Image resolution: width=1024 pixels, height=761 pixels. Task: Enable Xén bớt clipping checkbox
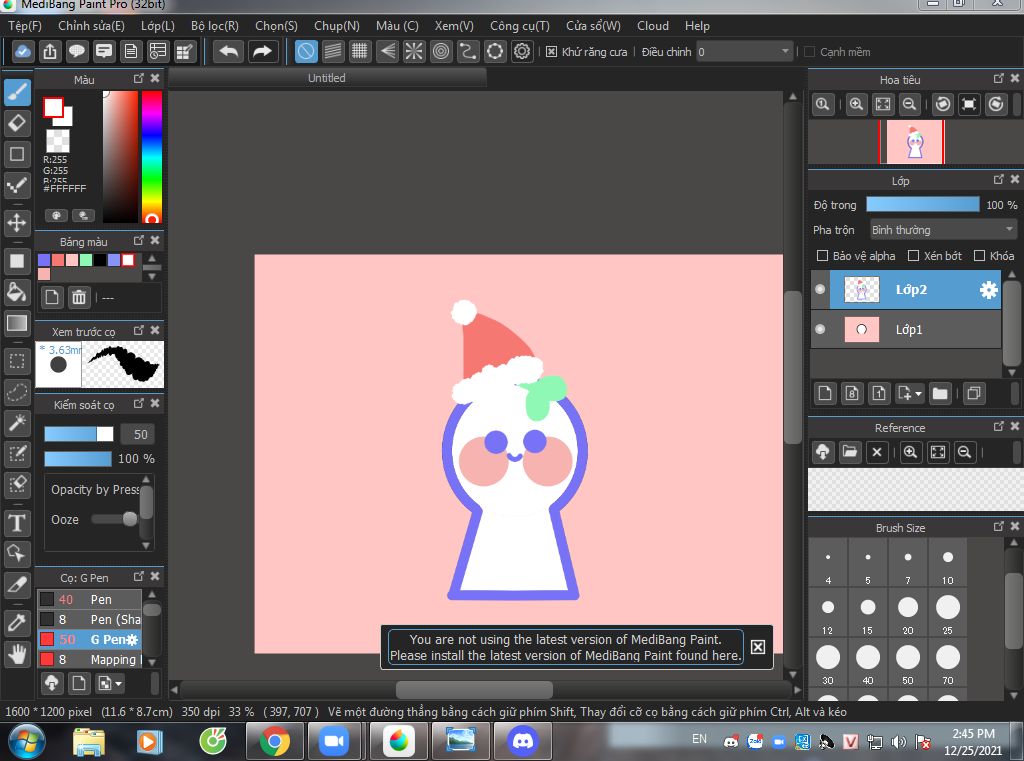[x=914, y=256]
